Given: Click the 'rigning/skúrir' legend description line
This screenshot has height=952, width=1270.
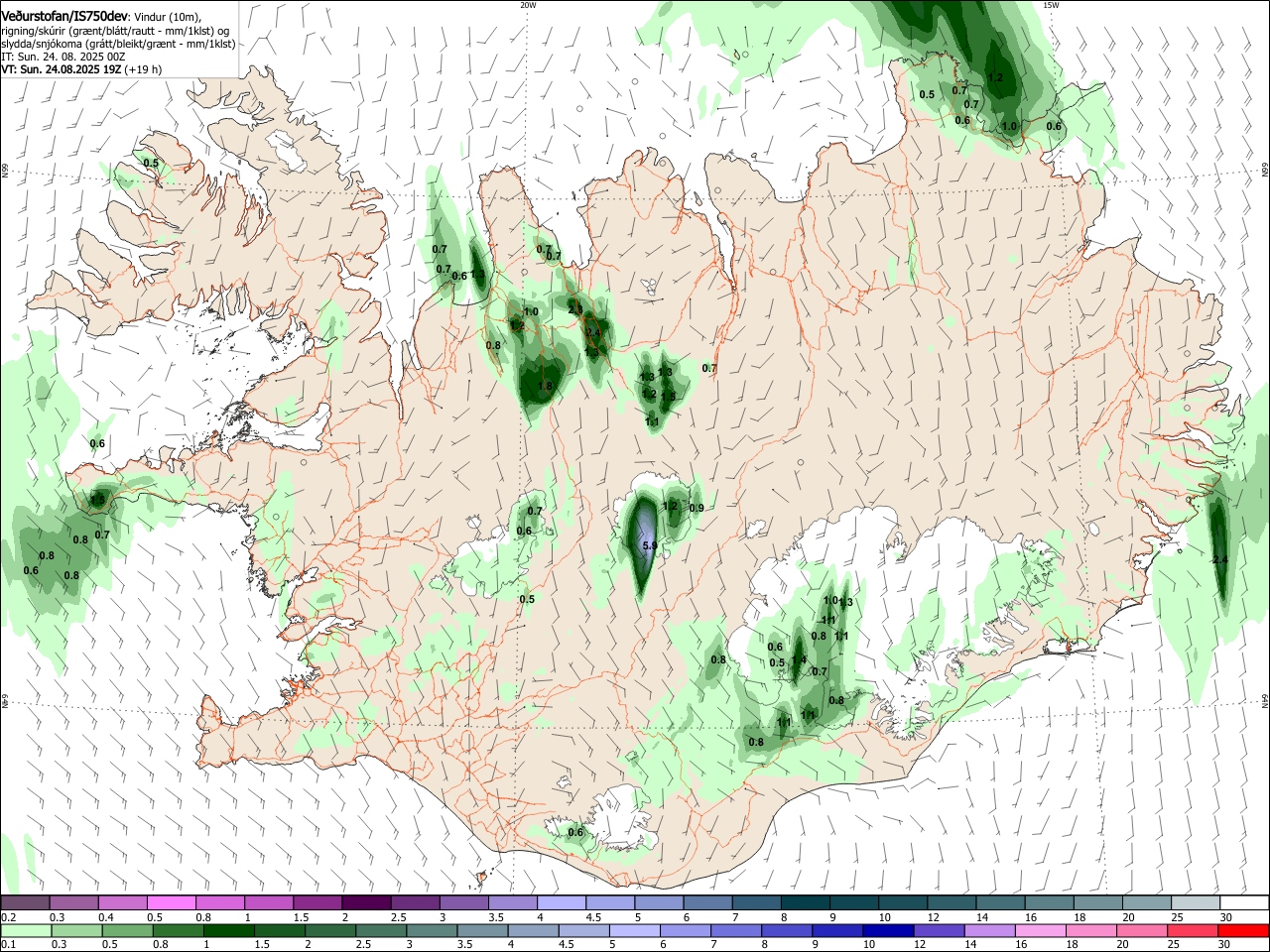Looking at the screenshot, I should 115,30.
